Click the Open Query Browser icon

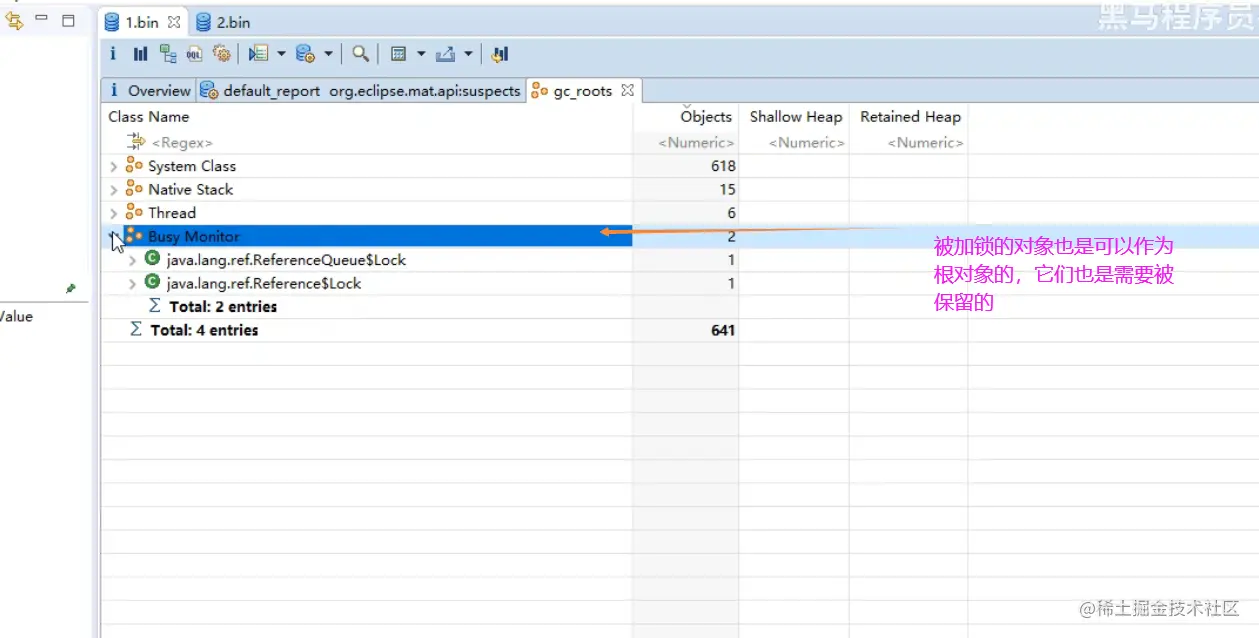(x=306, y=54)
